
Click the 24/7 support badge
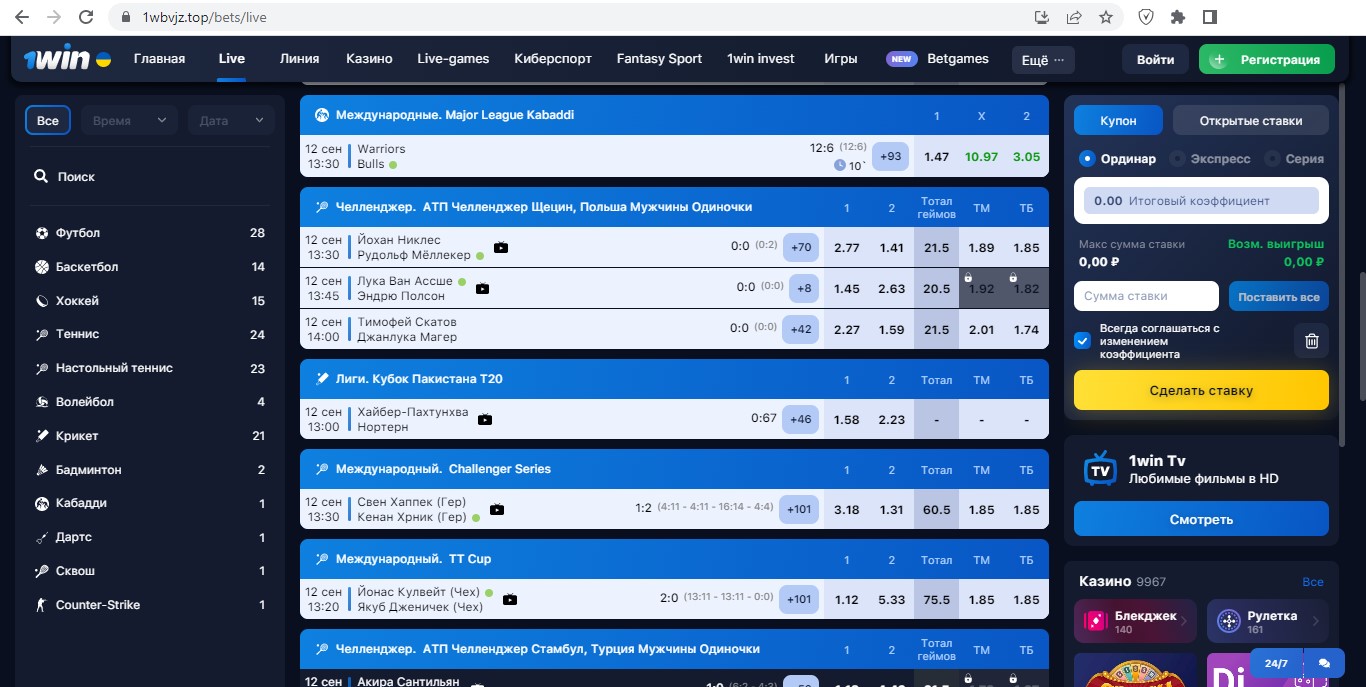point(1276,663)
